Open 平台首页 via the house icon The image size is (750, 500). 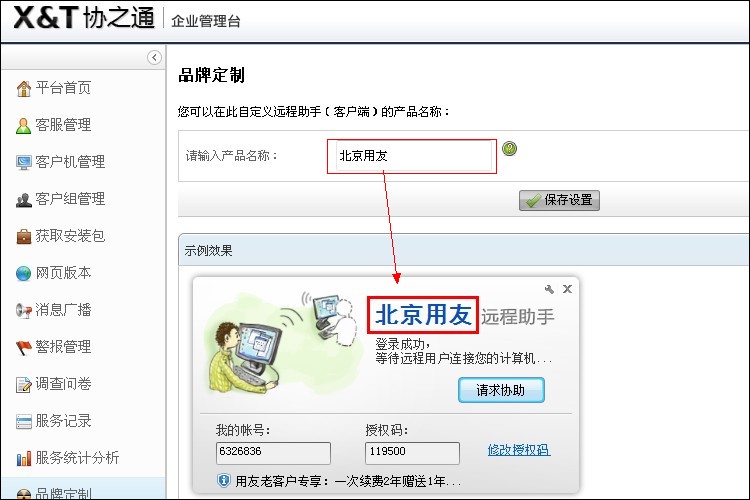tap(23, 89)
